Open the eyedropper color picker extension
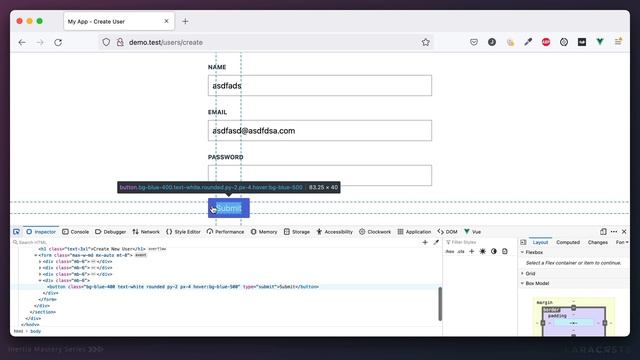Image resolution: width=640 pixels, height=360 pixels. click(x=528, y=42)
